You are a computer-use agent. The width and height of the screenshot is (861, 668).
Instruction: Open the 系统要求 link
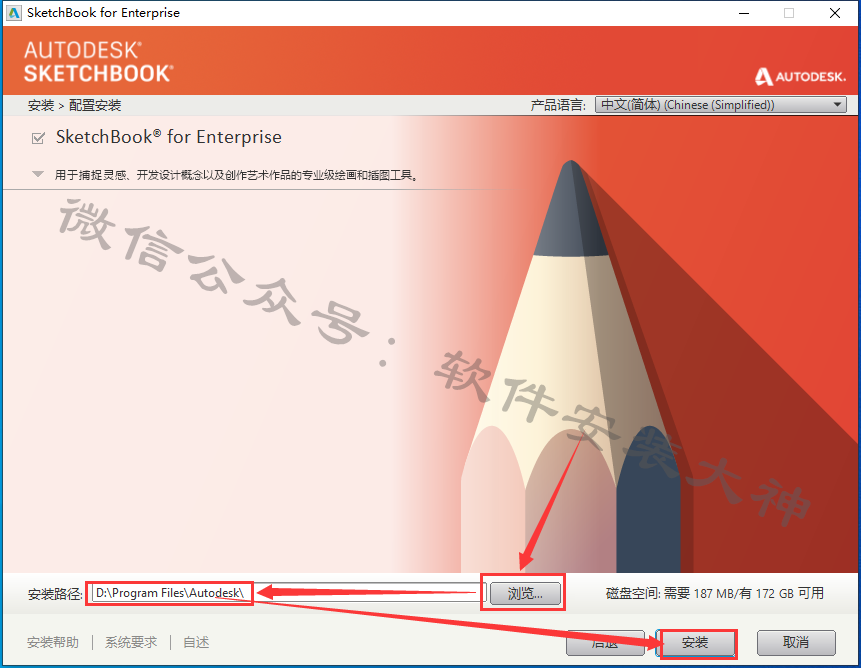click(x=131, y=642)
